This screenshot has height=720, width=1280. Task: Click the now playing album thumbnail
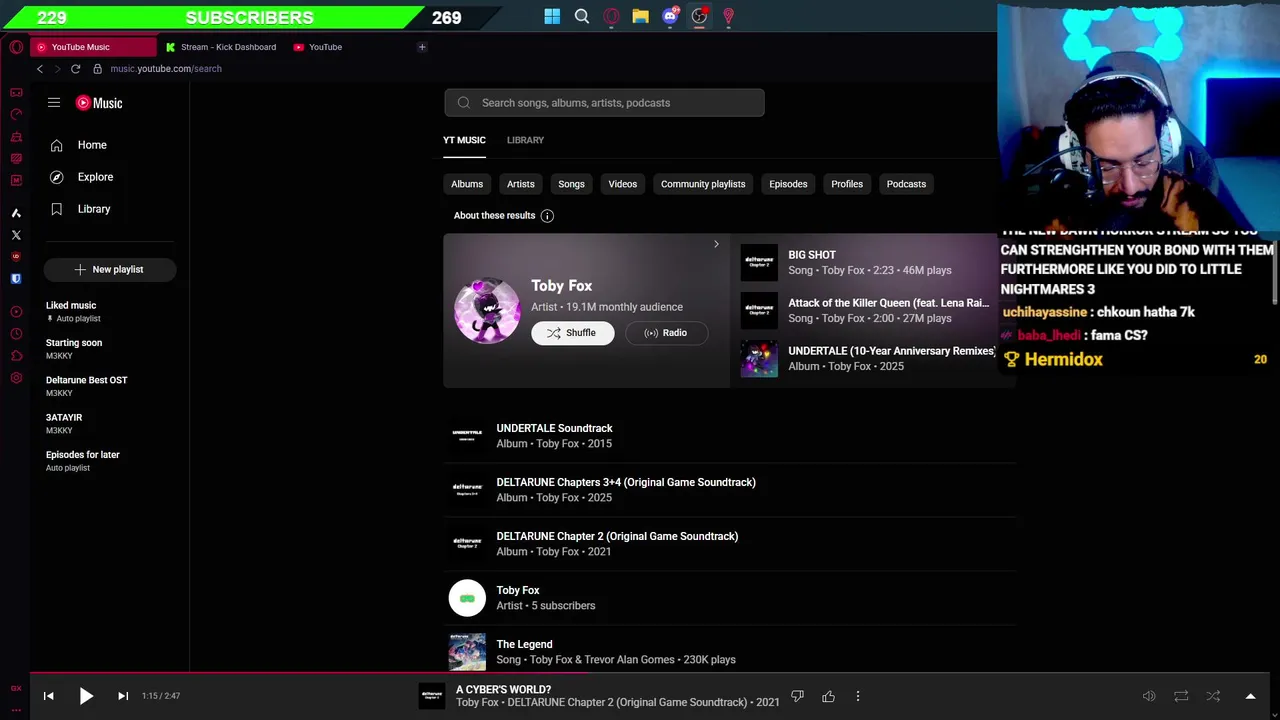(432, 696)
